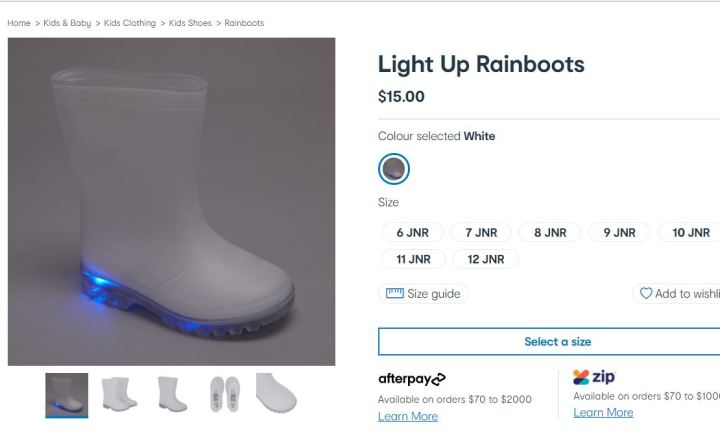Pick the 7 JNR size option
Screen dimensions: 720x432
pyautogui.click(x=481, y=232)
